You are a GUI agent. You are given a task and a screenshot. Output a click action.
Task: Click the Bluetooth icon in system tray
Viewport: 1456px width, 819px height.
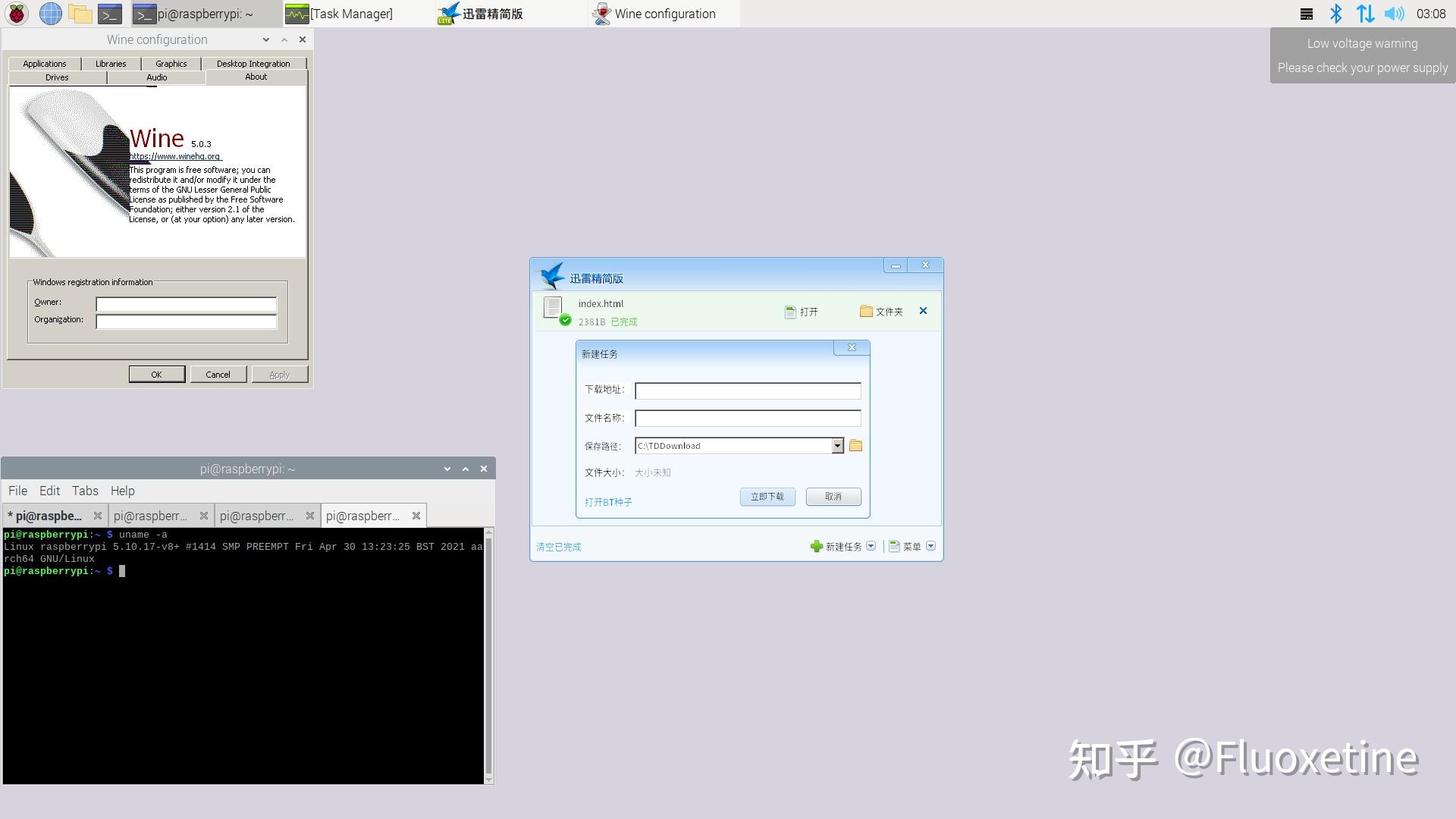coord(1336,13)
